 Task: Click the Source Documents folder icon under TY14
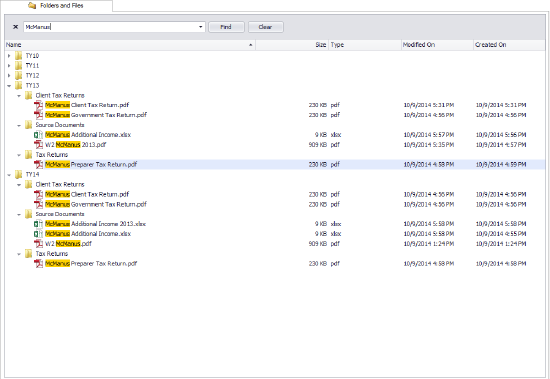point(28,214)
